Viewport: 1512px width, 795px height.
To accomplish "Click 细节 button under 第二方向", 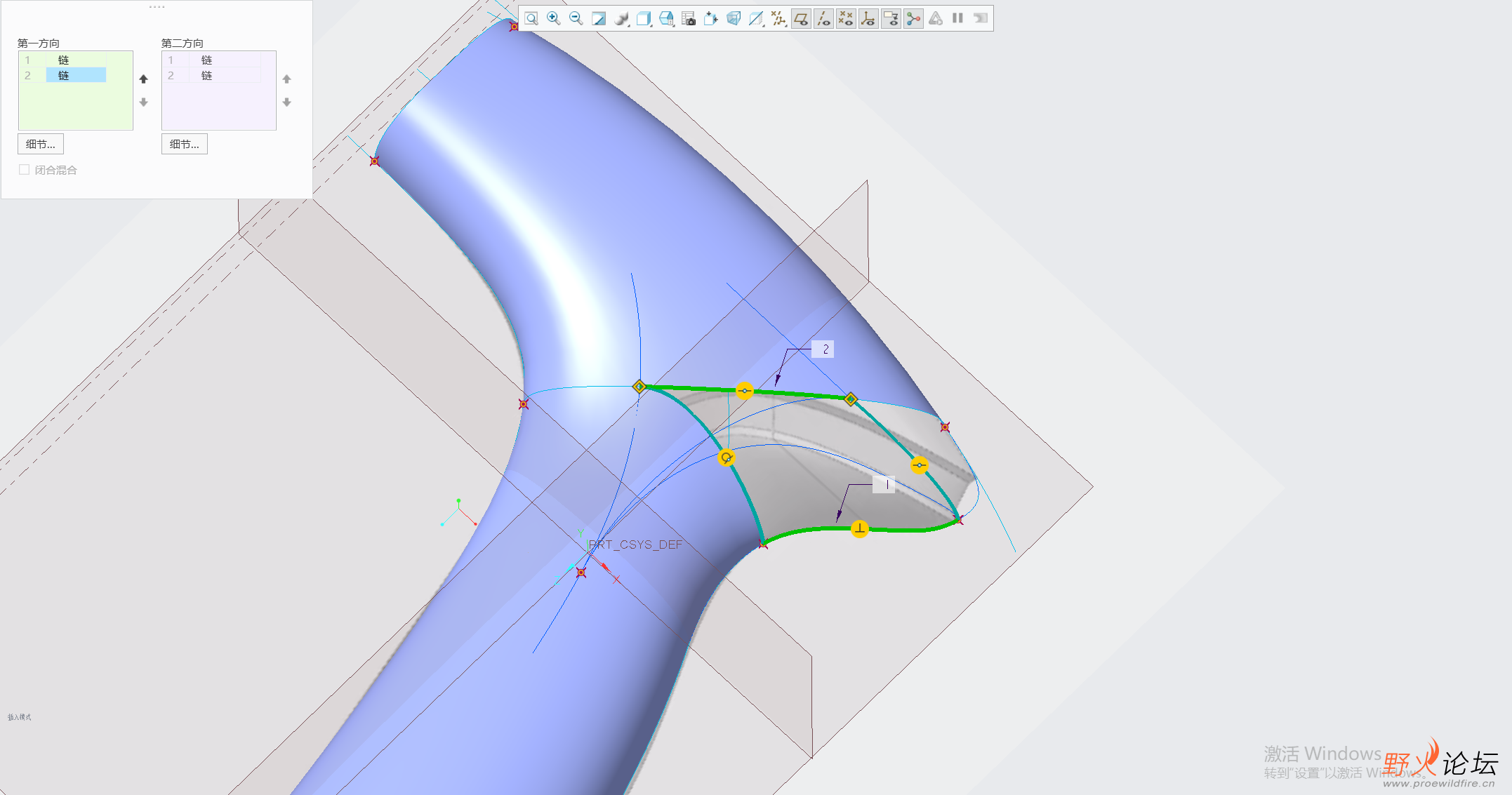I will (x=185, y=144).
